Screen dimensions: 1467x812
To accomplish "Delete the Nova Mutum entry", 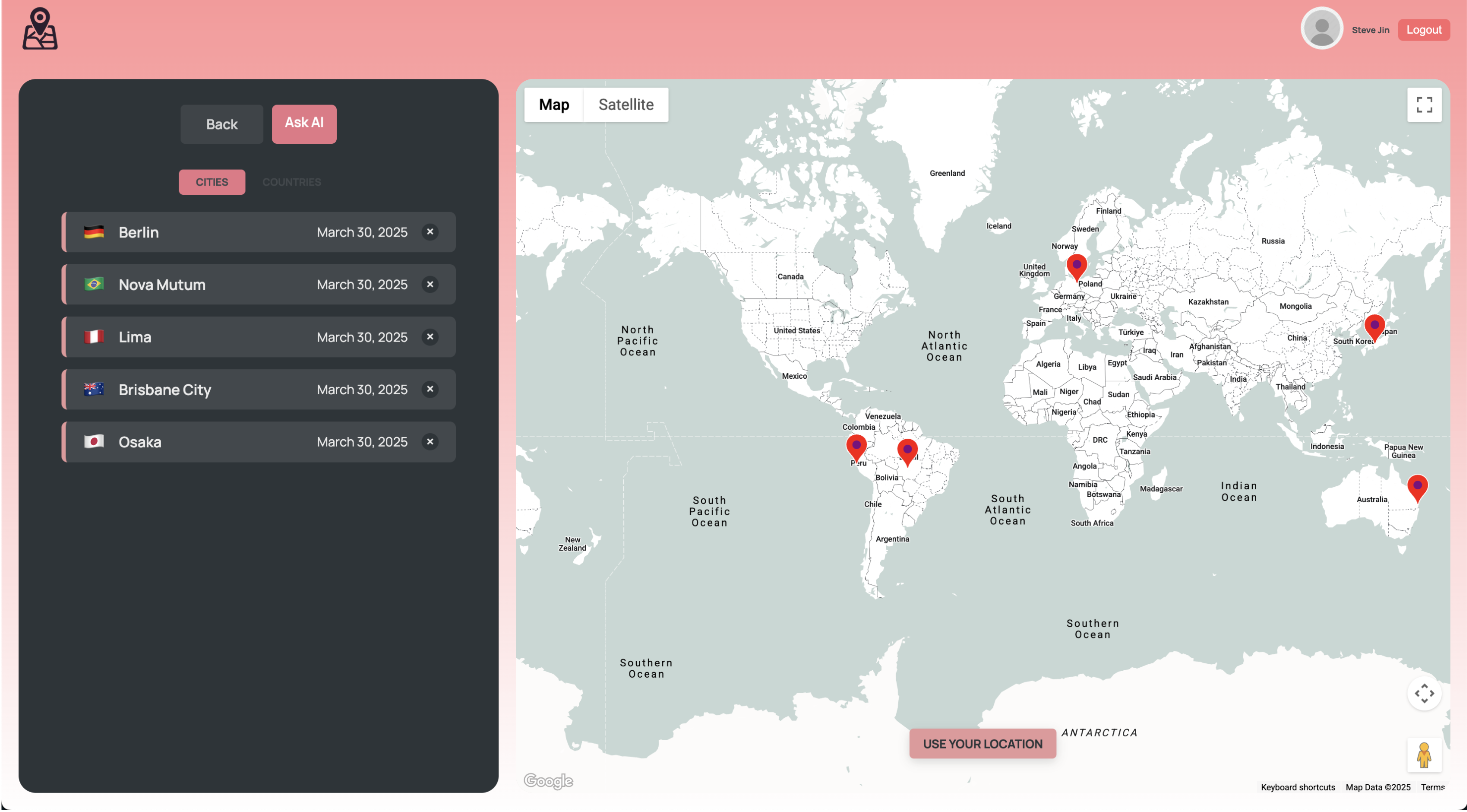I will tap(430, 284).
